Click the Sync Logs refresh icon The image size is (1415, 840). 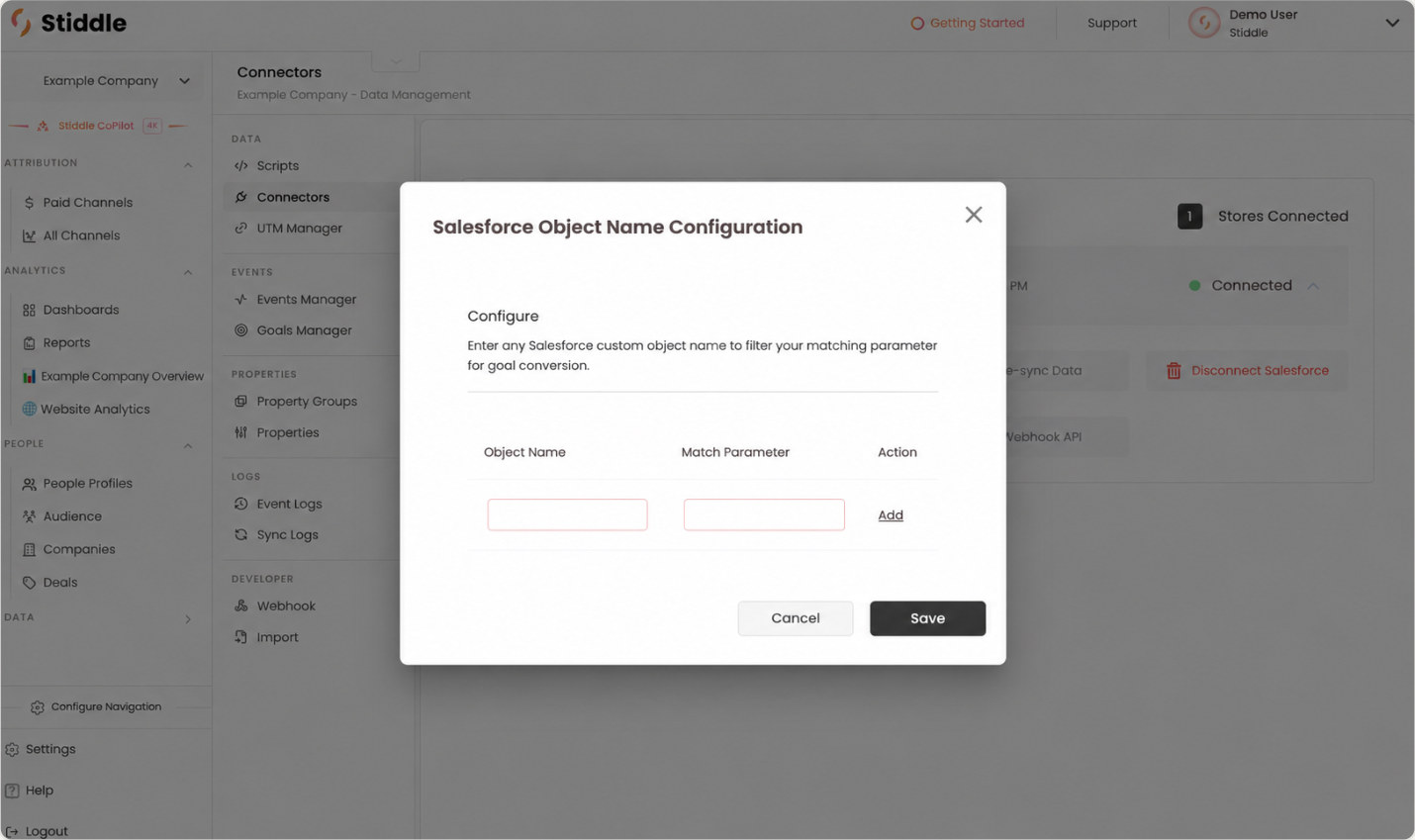[x=240, y=534]
